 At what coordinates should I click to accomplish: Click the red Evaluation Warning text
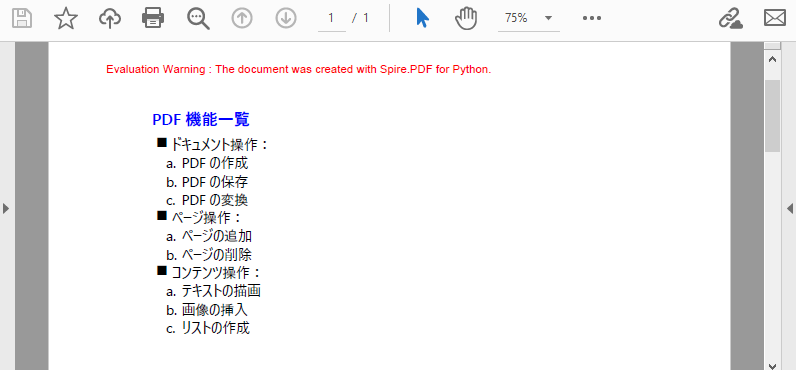click(x=298, y=70)
